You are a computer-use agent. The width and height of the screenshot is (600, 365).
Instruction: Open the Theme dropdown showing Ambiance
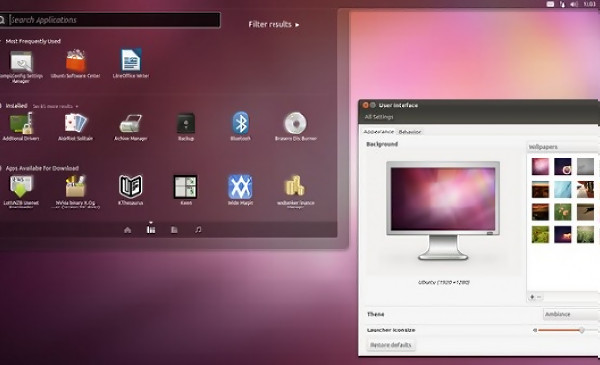point(571,314)
